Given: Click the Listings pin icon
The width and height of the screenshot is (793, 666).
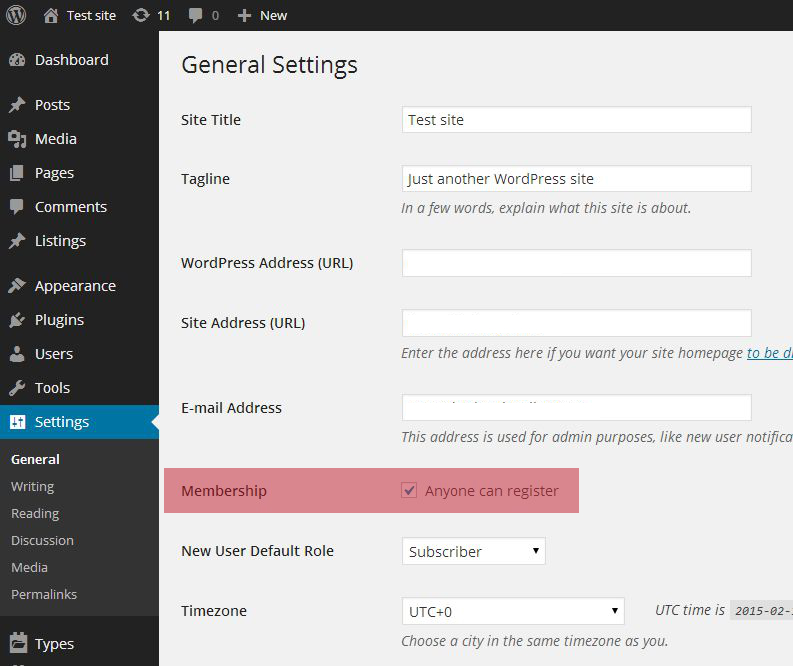Looking at the screenshot, I should click(17, 241).
